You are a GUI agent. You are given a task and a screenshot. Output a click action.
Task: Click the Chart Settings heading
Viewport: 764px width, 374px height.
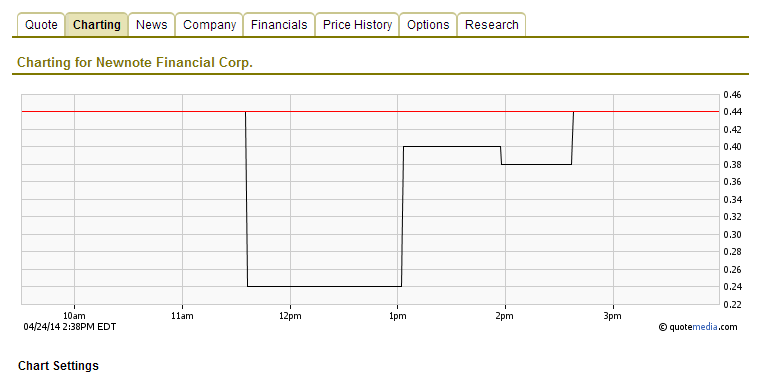[58, 366]
